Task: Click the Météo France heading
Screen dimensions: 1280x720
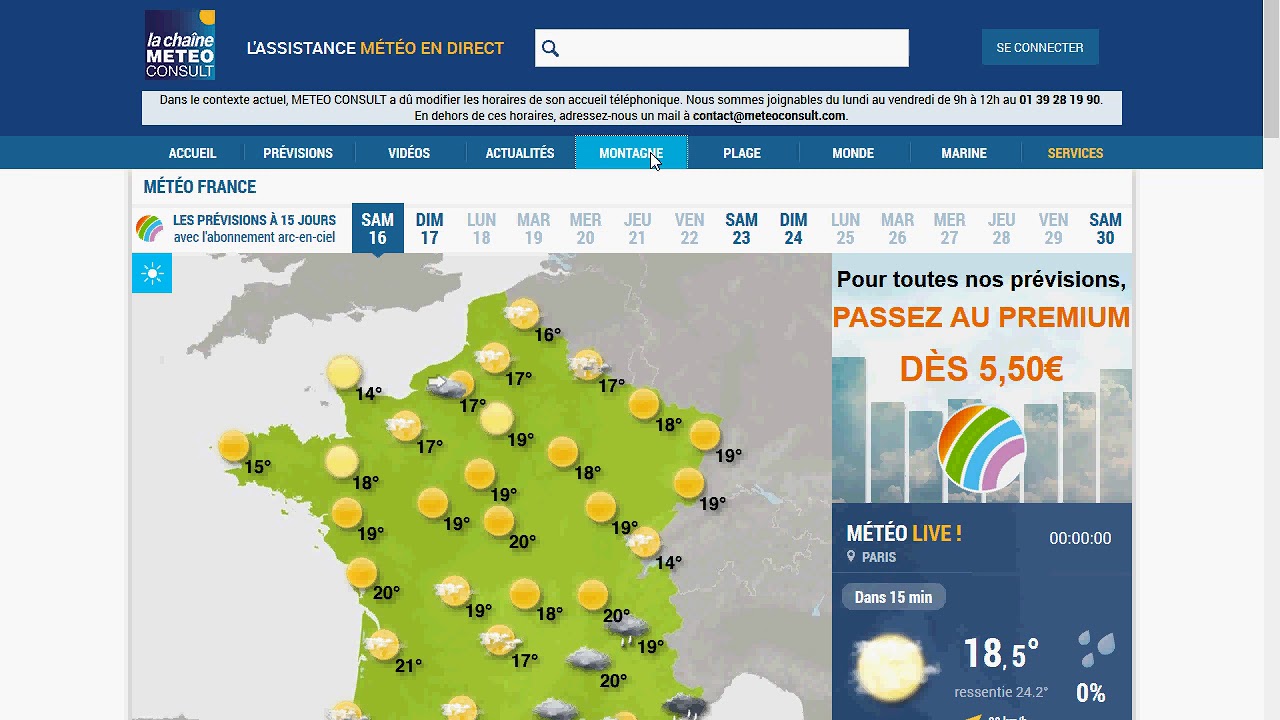Action: point(200,187)
